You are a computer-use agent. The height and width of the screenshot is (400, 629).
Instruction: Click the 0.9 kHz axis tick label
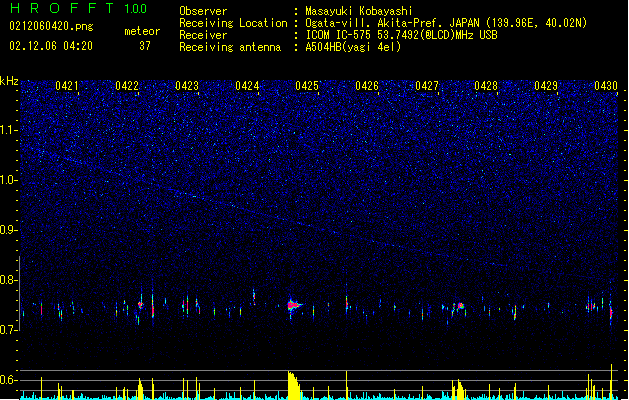[x=9, y=230]
